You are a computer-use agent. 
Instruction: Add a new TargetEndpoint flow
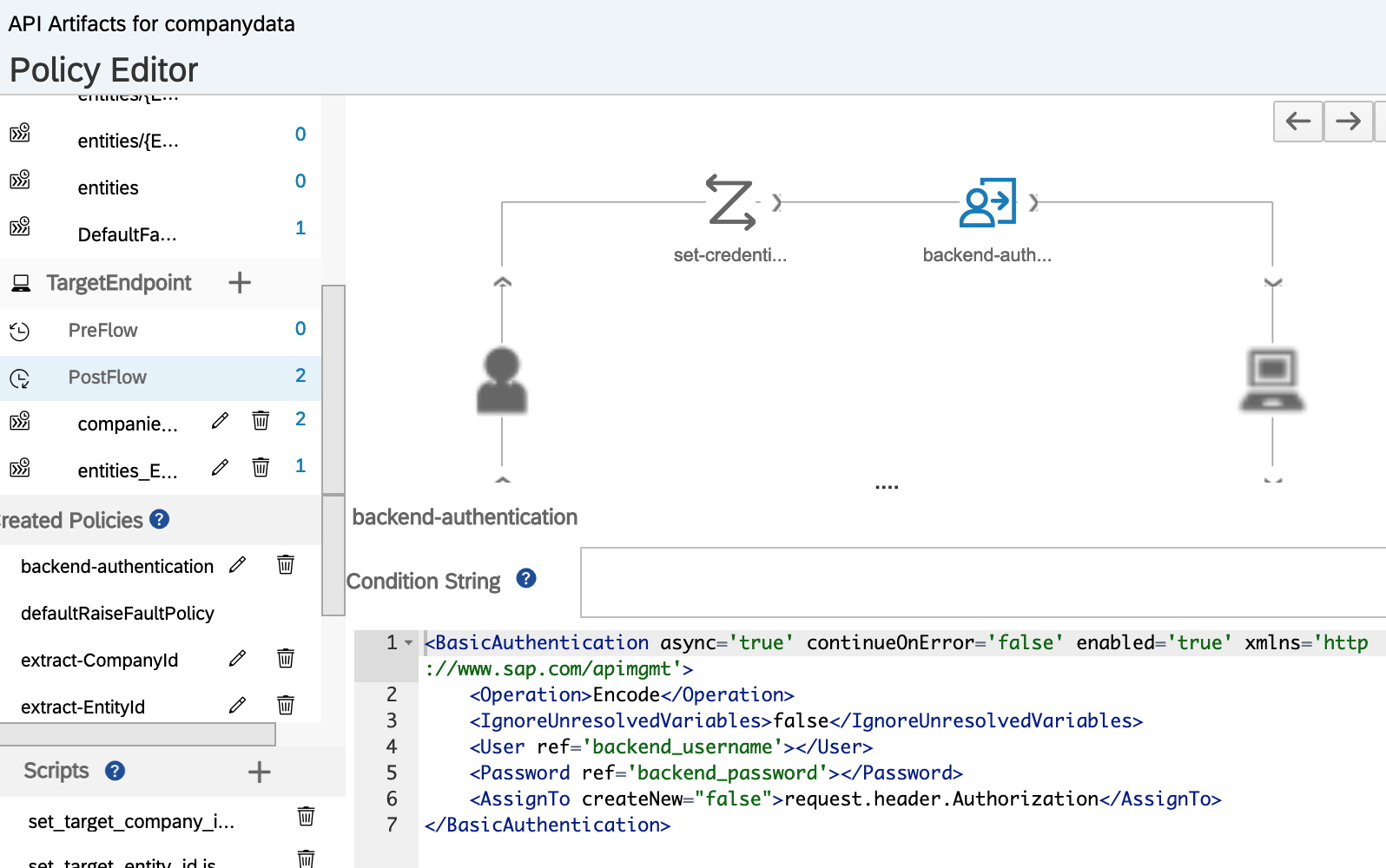coord(240,283)
